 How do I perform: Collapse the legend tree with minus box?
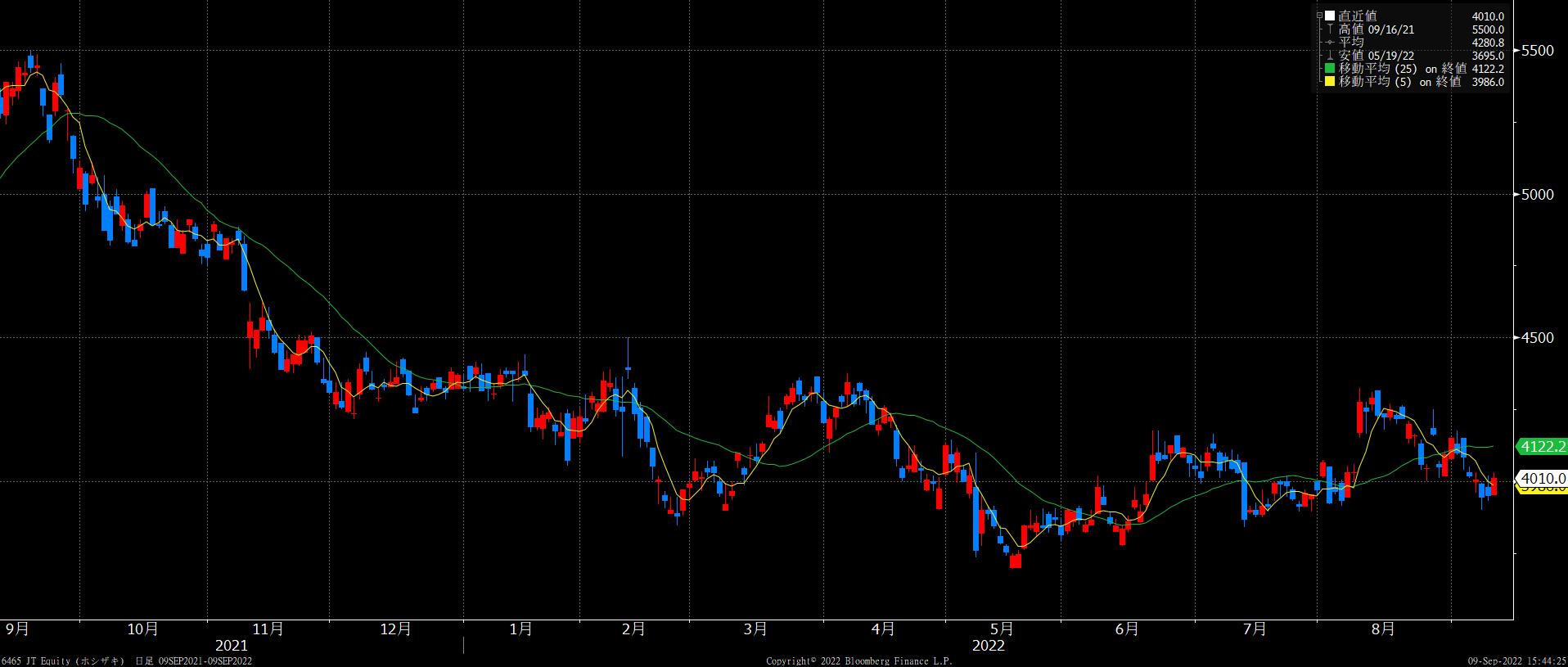tap(1319, 16)
